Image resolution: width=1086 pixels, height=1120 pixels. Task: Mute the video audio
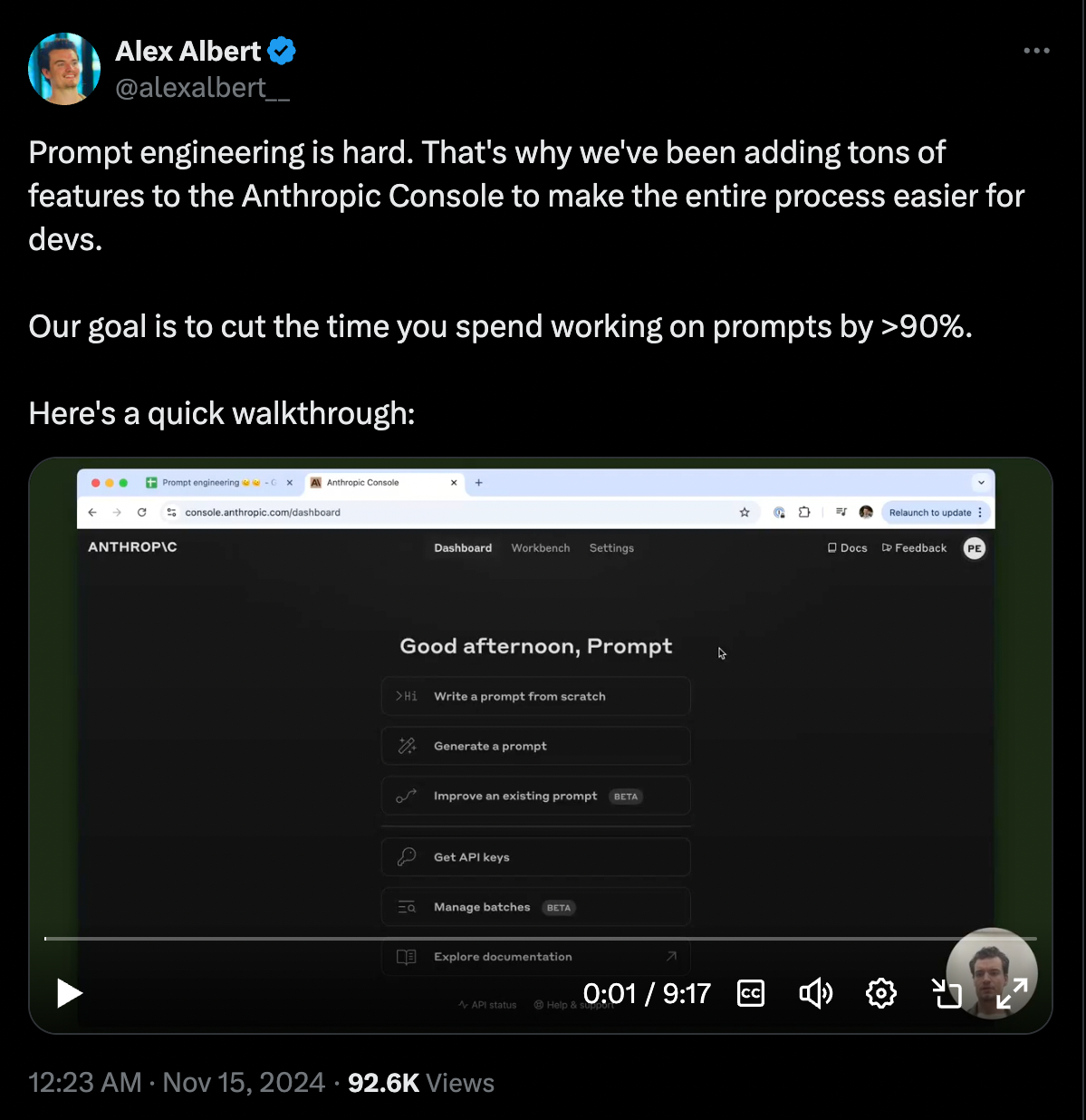coord(816,993)
